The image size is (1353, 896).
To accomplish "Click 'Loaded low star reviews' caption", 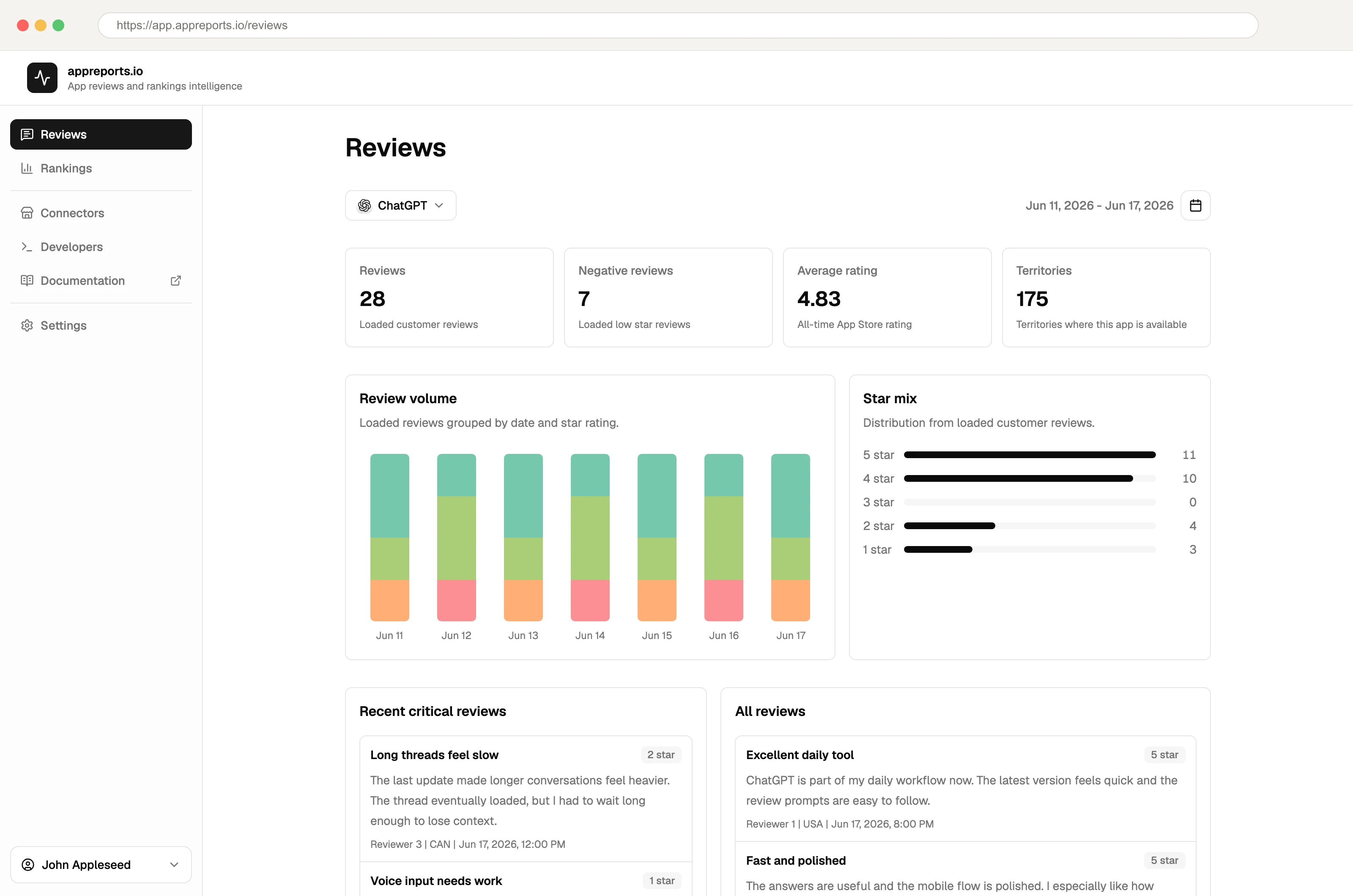I will 634,324.
